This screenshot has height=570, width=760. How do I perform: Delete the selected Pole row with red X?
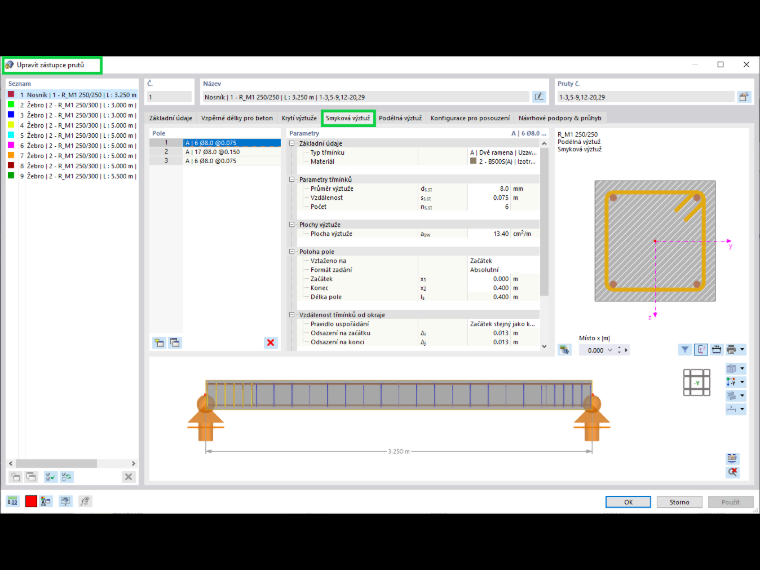pyautogui.click(x=270, y=343)
